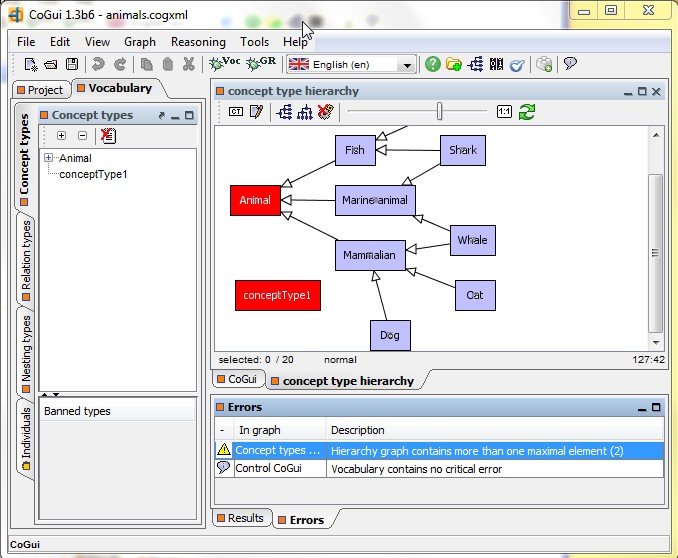The height and width of the screenshot is (558, 678).
Task: Minimize the concept type hierarchy panel
Action: (628, 92)
